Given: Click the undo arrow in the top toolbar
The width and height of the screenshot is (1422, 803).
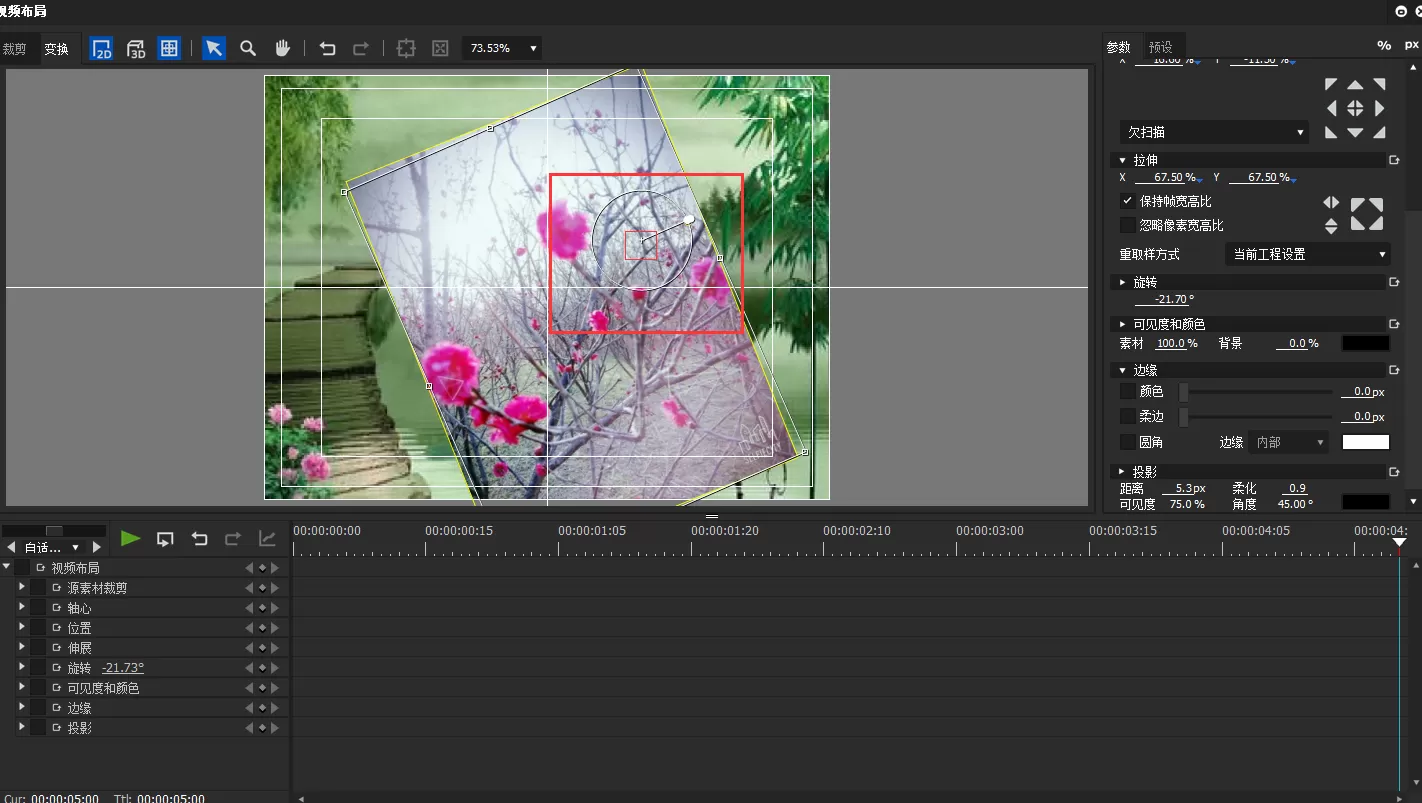Looking at the screenshot, I should coord(327,48).
